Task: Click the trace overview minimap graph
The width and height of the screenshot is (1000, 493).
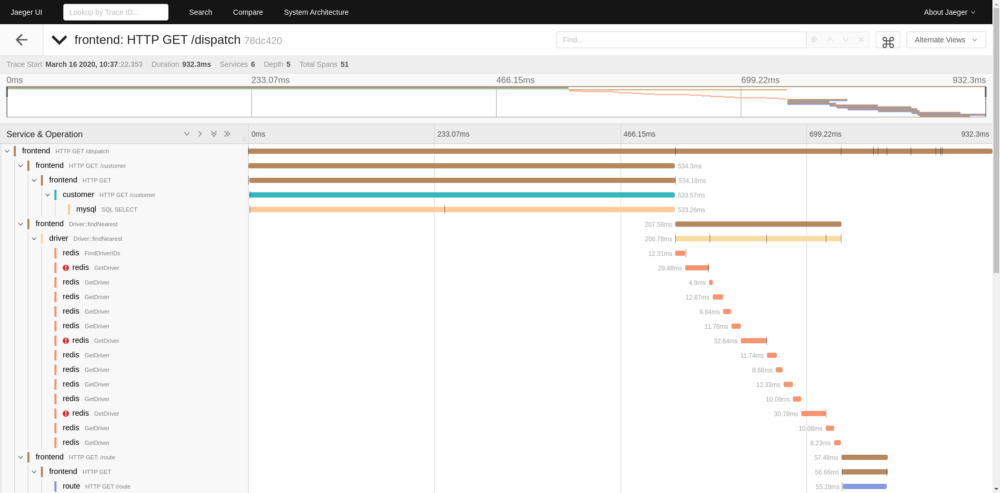Action: point(496,102)
